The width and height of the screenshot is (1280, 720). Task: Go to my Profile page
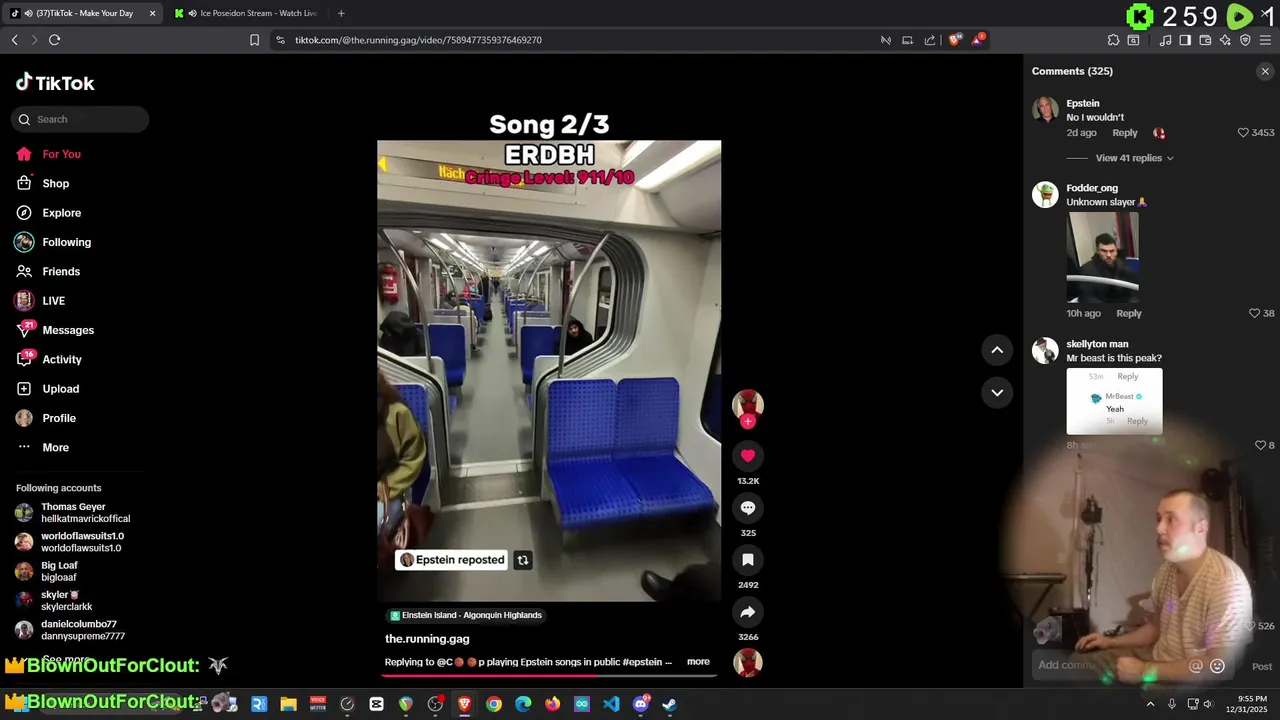46,418
